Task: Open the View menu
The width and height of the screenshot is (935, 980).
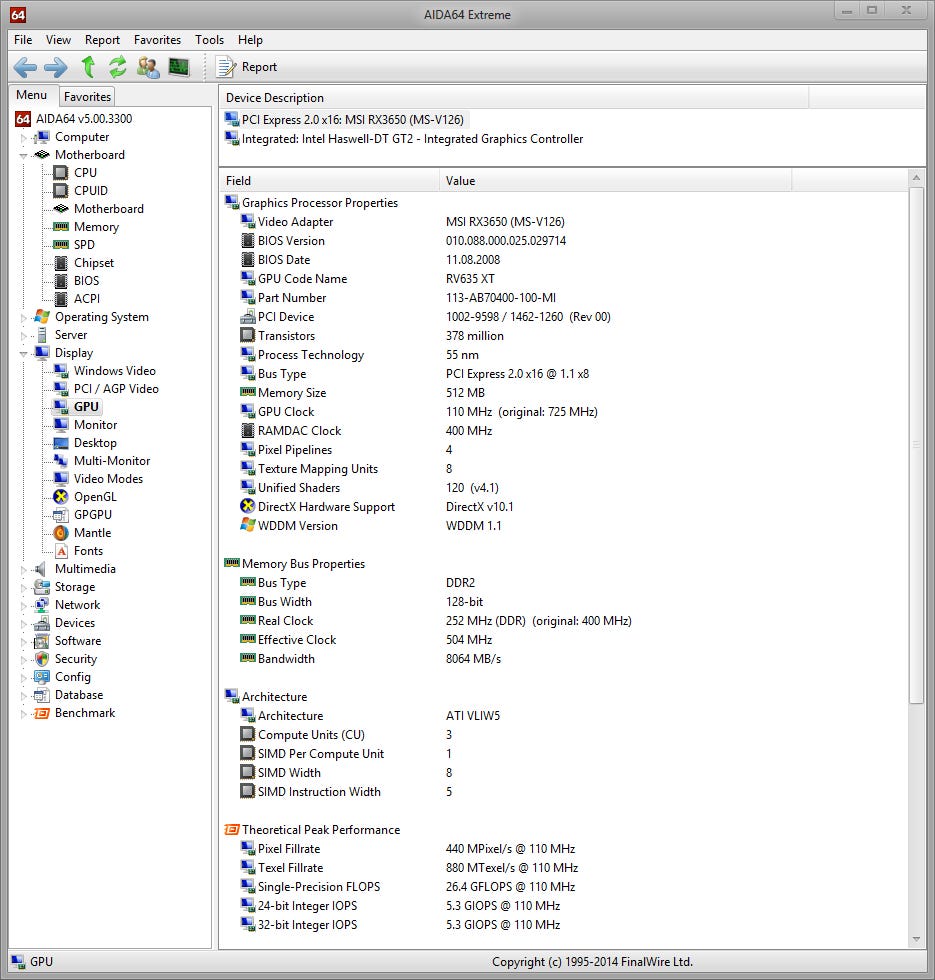Action: (58, 40)
